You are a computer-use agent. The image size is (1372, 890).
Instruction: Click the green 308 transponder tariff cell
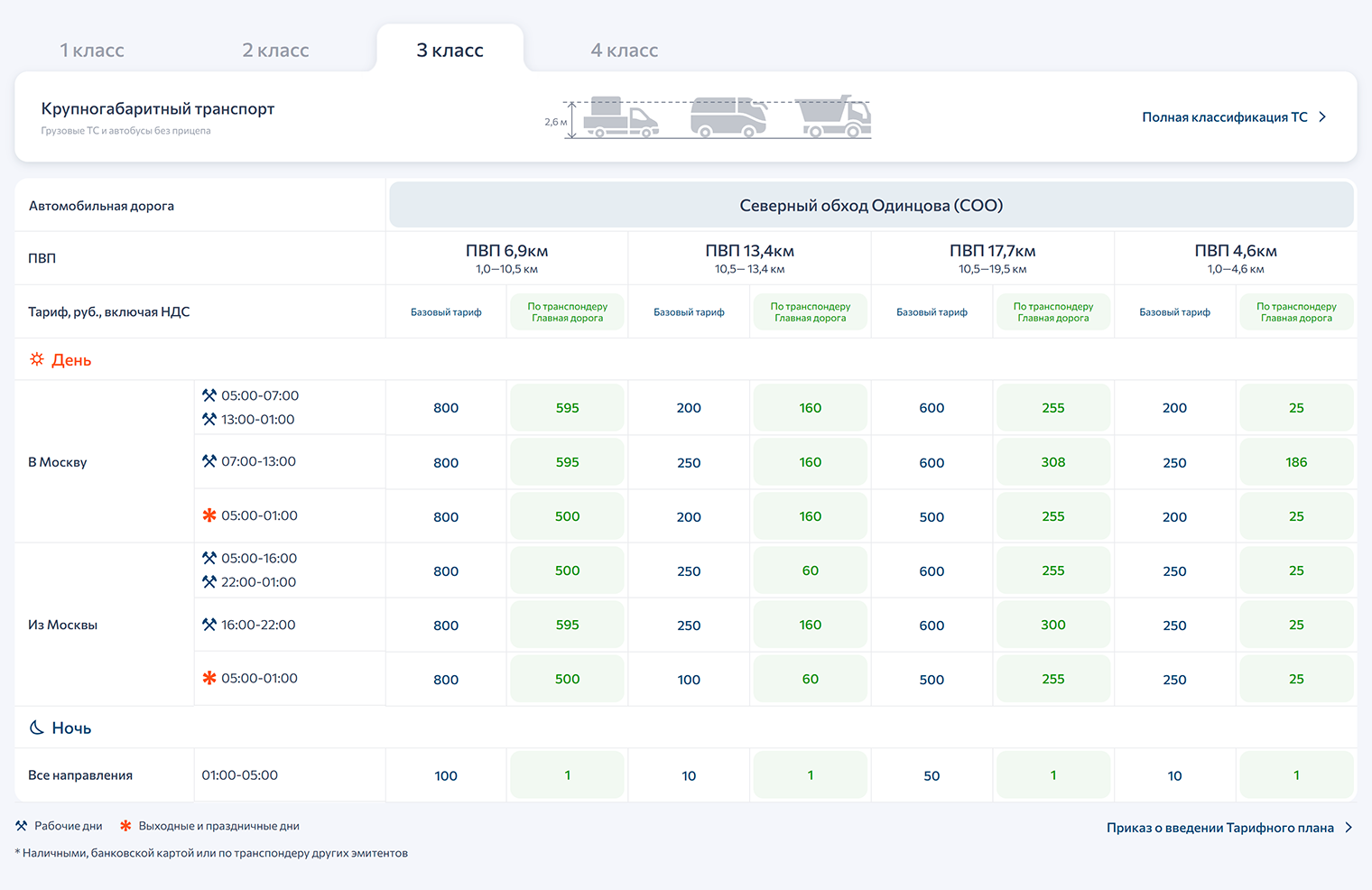[x=1052, y=462]
